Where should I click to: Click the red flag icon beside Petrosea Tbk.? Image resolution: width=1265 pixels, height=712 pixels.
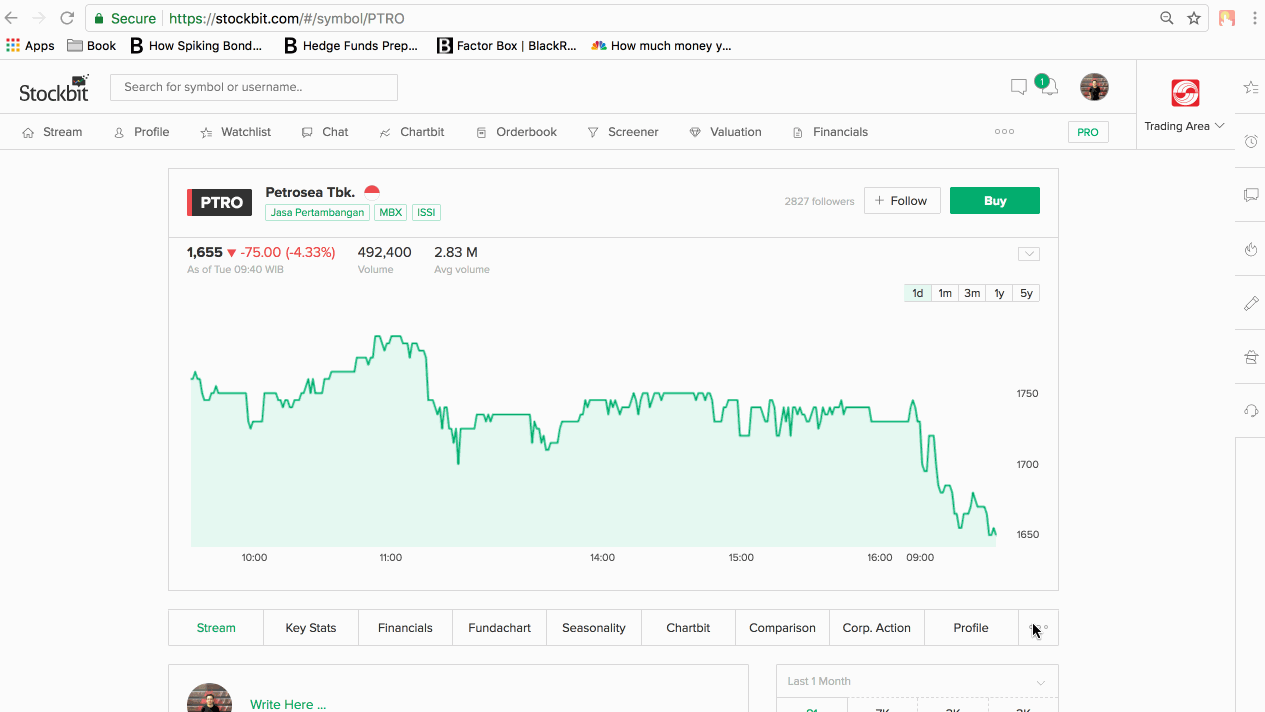(372, 190)
